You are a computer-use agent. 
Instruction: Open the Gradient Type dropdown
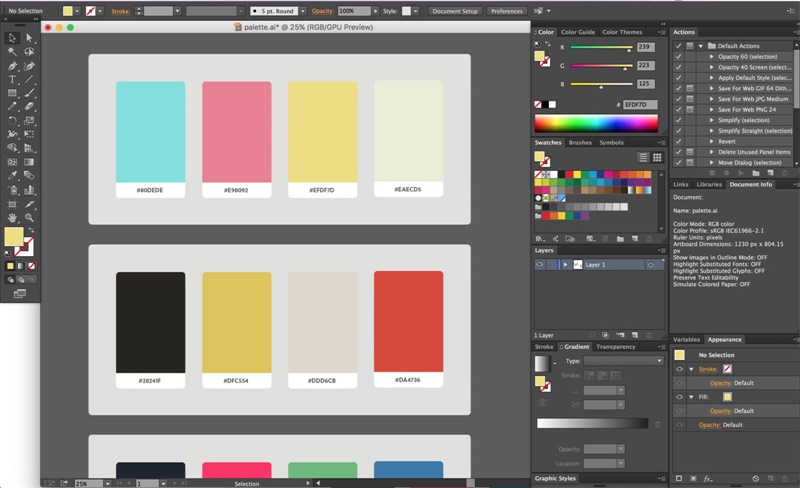click(x=624, y=361)
